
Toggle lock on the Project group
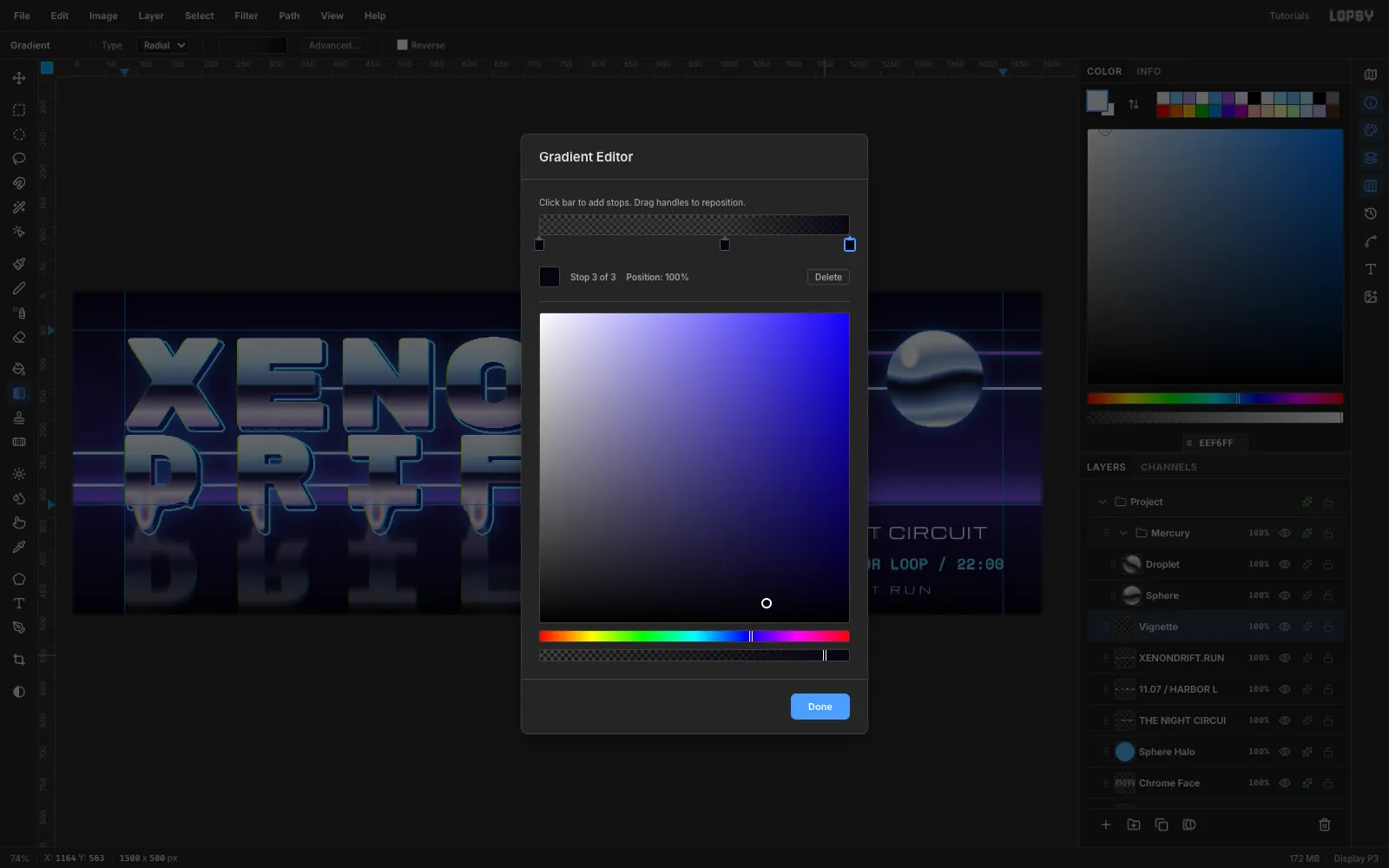[x=1328, y=502]
